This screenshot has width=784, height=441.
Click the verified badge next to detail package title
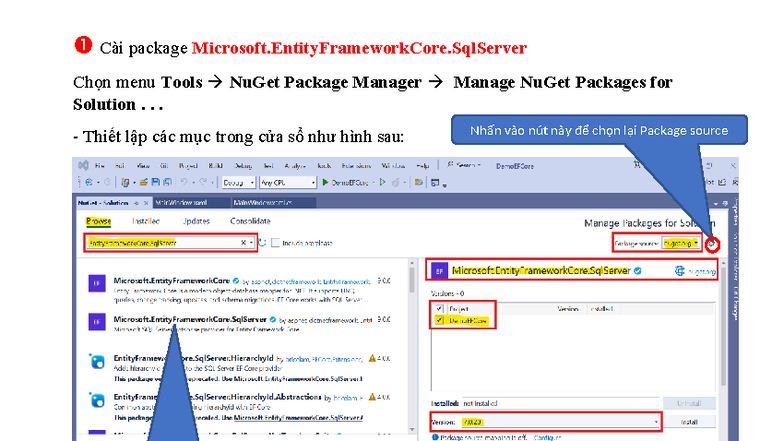pos(638,271)
